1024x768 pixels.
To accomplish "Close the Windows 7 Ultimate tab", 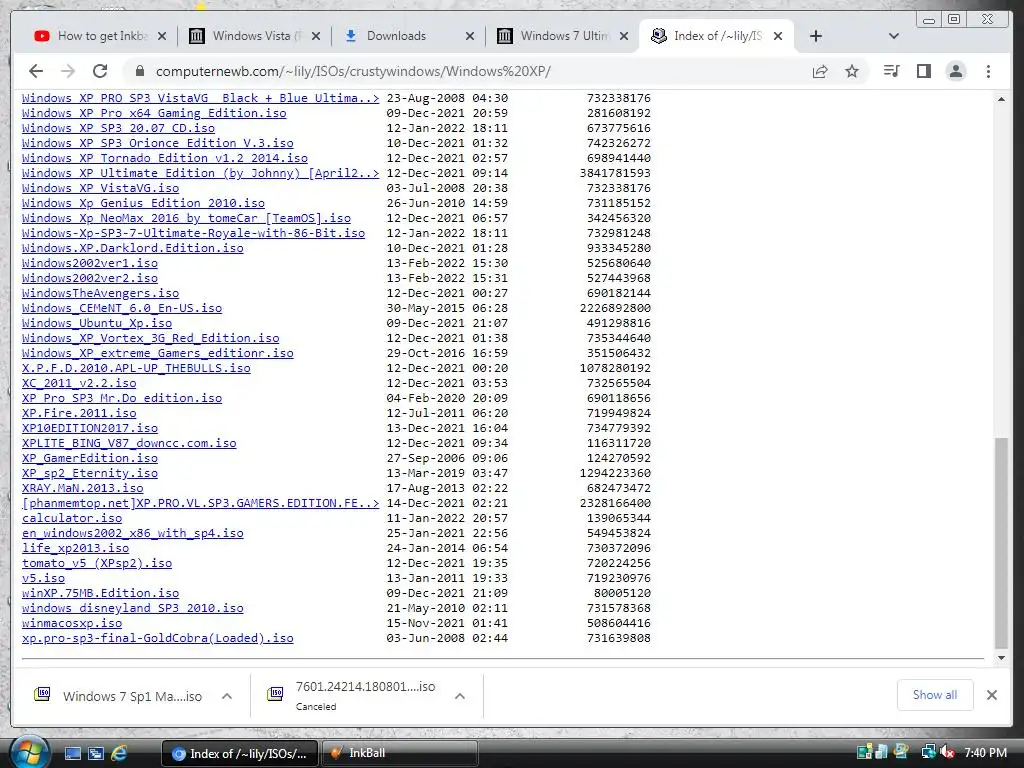I will tap(624, 37).
